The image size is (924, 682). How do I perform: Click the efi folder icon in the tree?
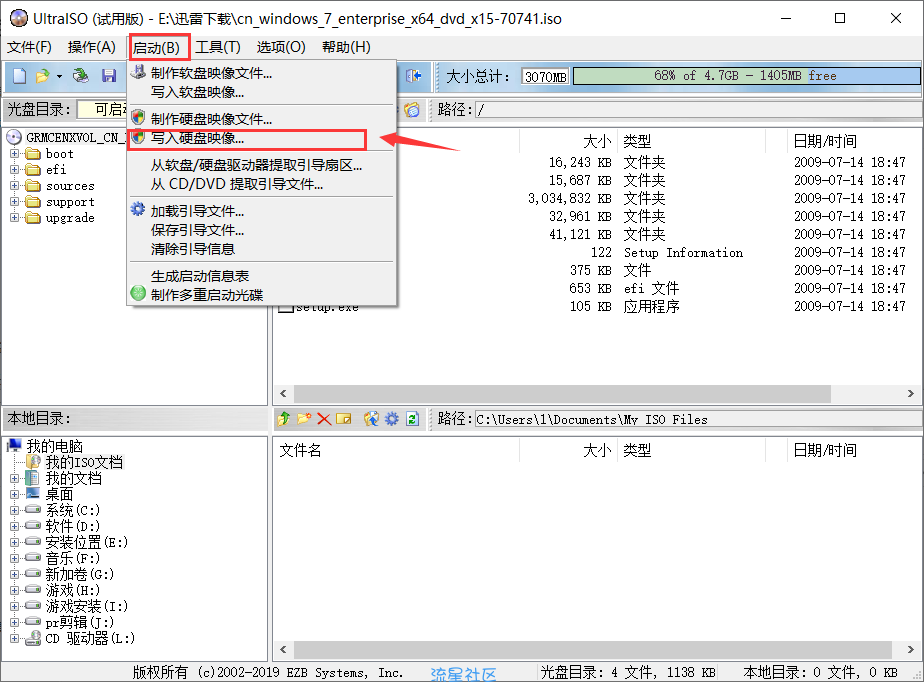click(32, 170)
